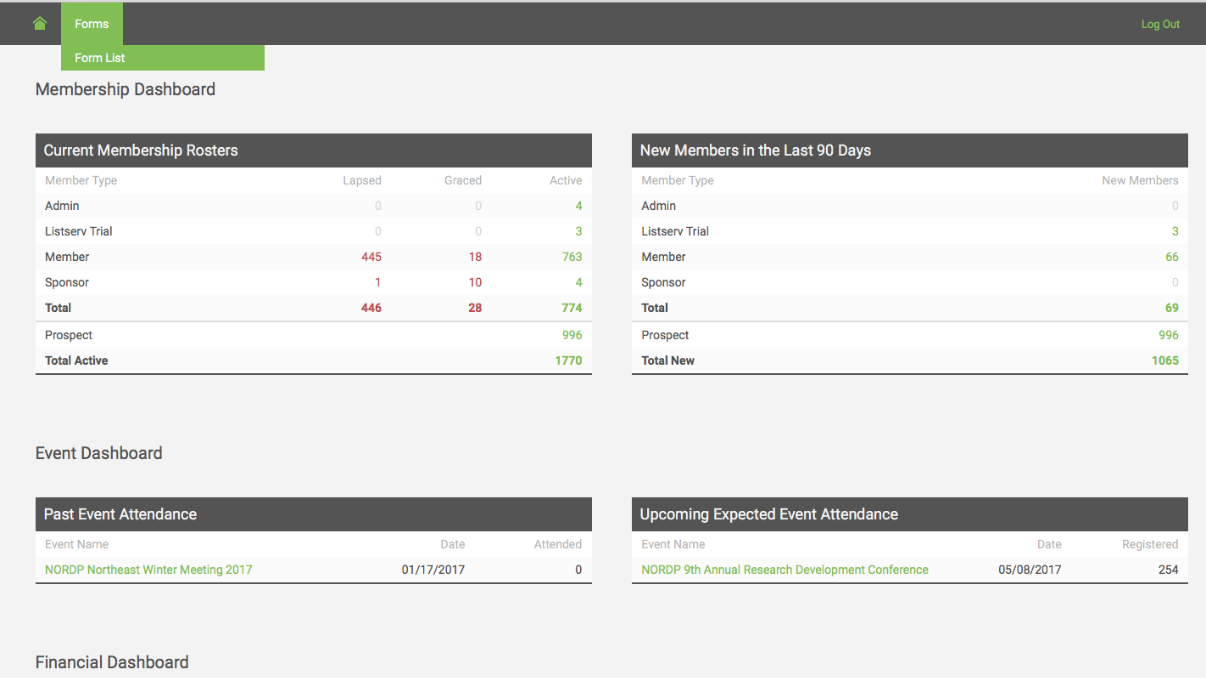
Task: Click the 763 Active members count
Action: [572, 256]
